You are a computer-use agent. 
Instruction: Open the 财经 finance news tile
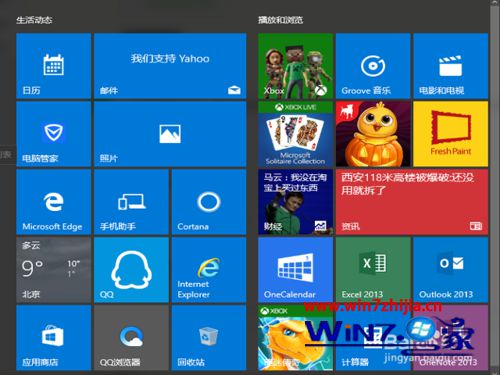tap(295, 202)
